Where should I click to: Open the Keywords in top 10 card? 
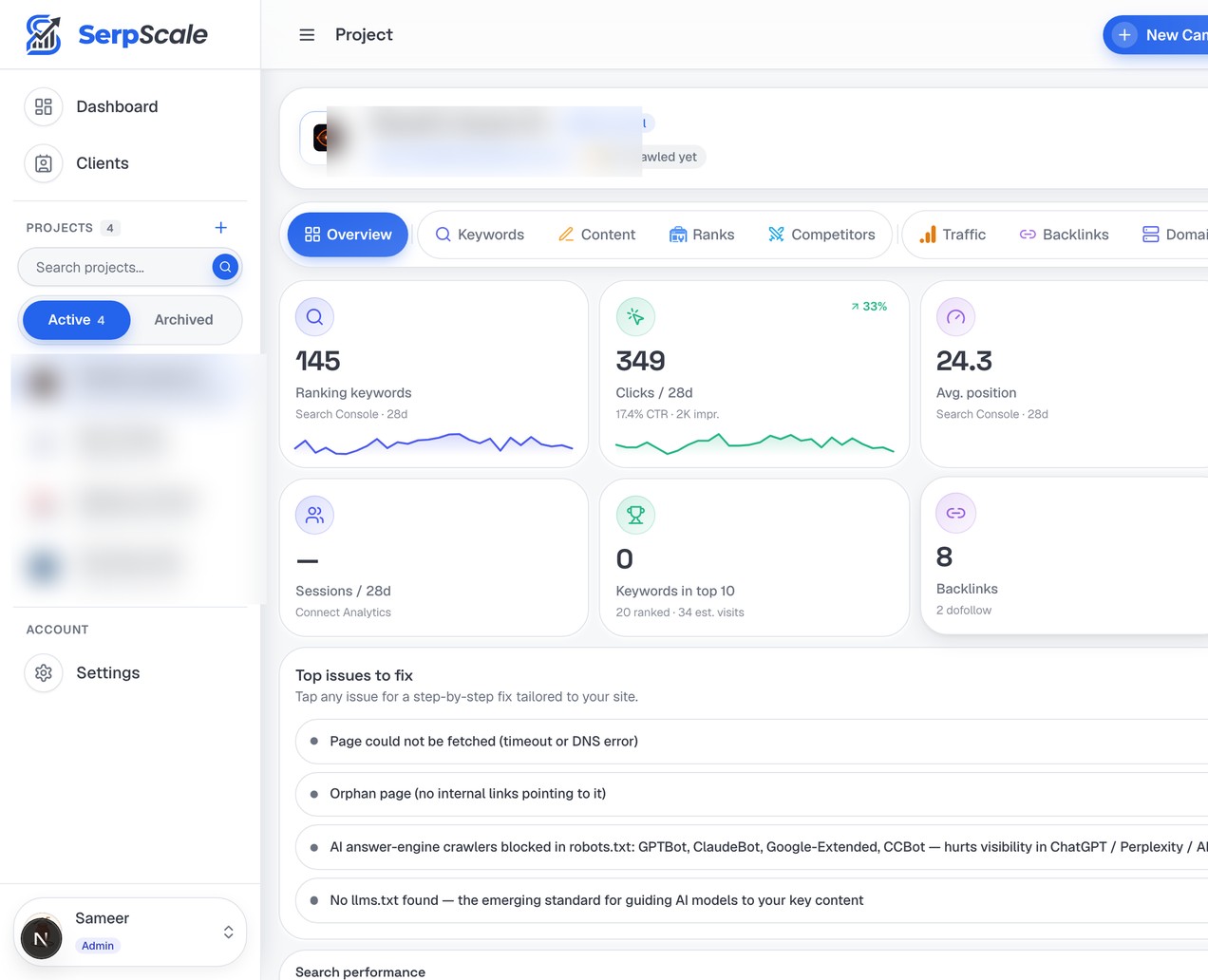click(754, 557)
